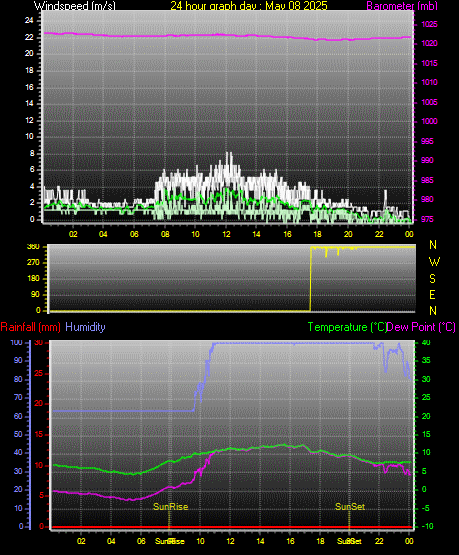Click the 22 hour tick on bottom graph
This screenshot has height=555, width=459.
[x=379, y=541]
